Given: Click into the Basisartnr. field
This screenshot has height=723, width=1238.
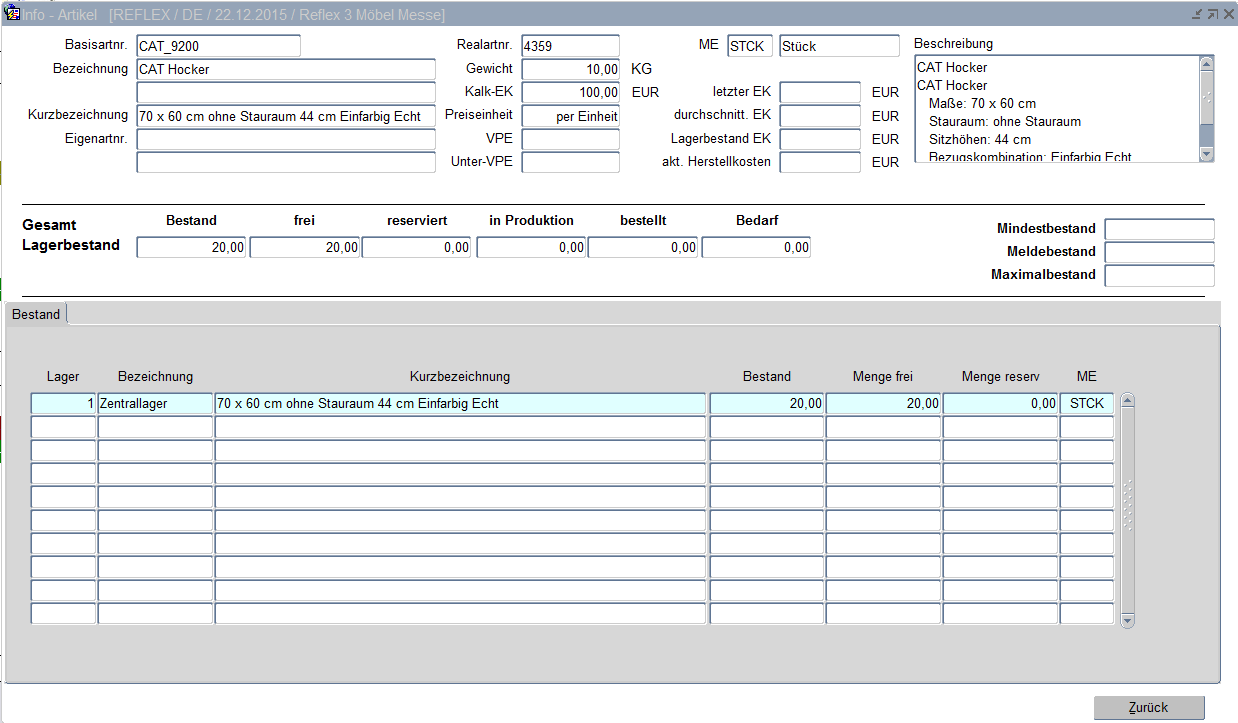Looking at the screenshot, I should coord(218,46).
